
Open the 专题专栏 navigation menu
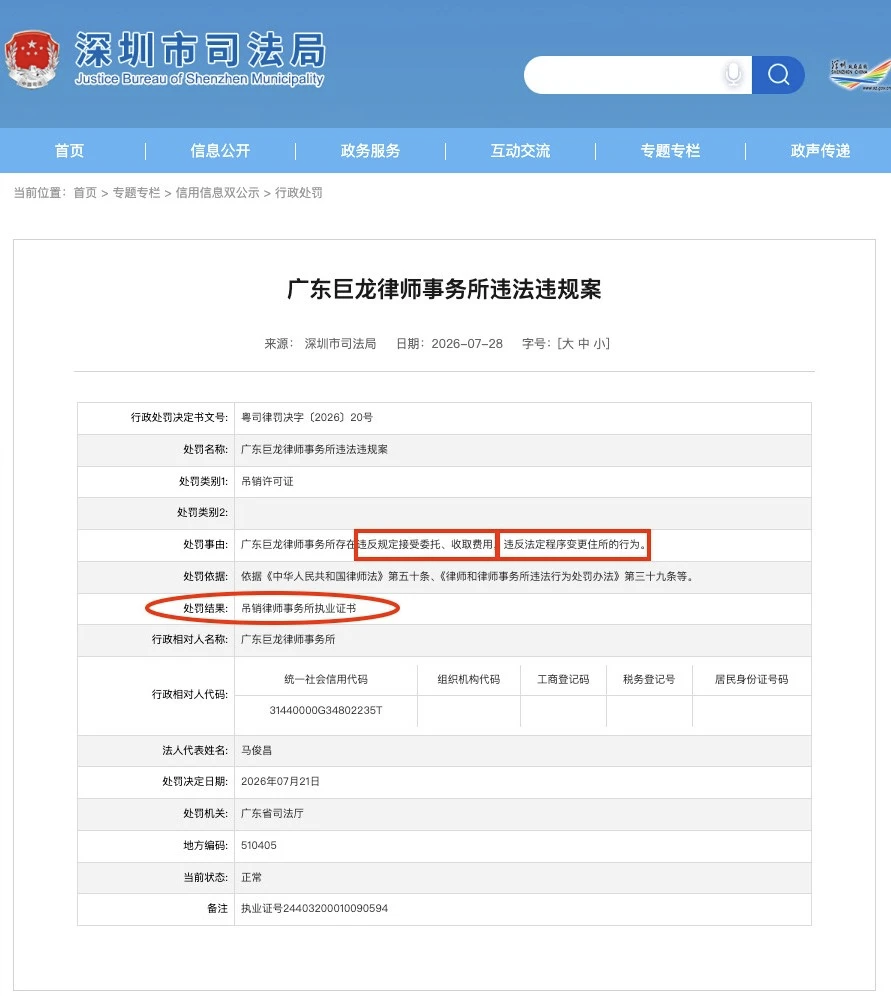670,151
